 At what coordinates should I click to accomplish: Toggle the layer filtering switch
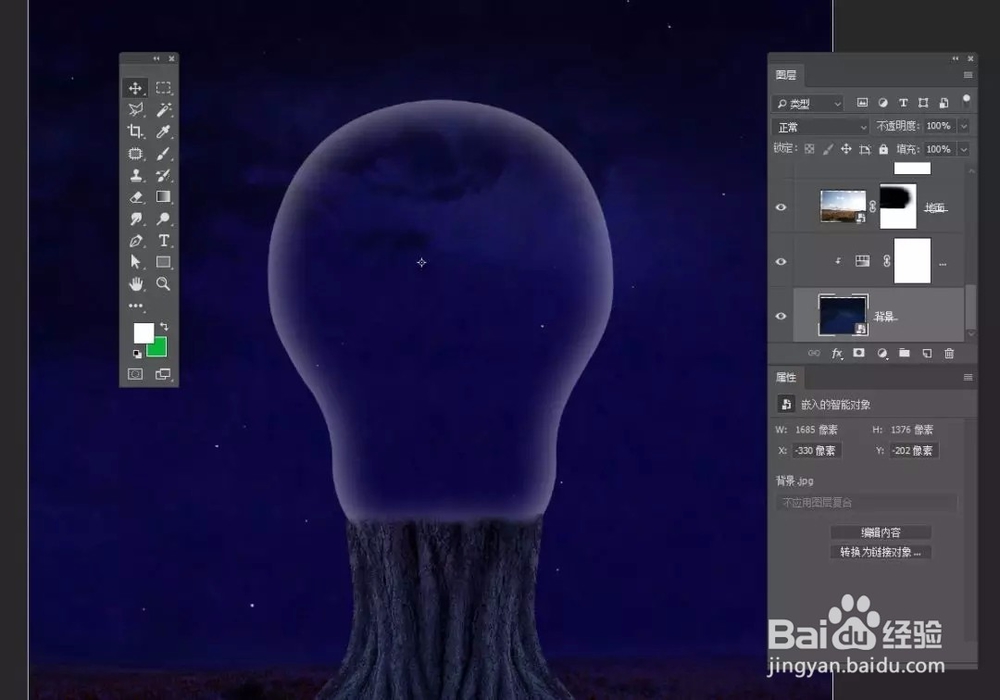(x=966, y=101)
